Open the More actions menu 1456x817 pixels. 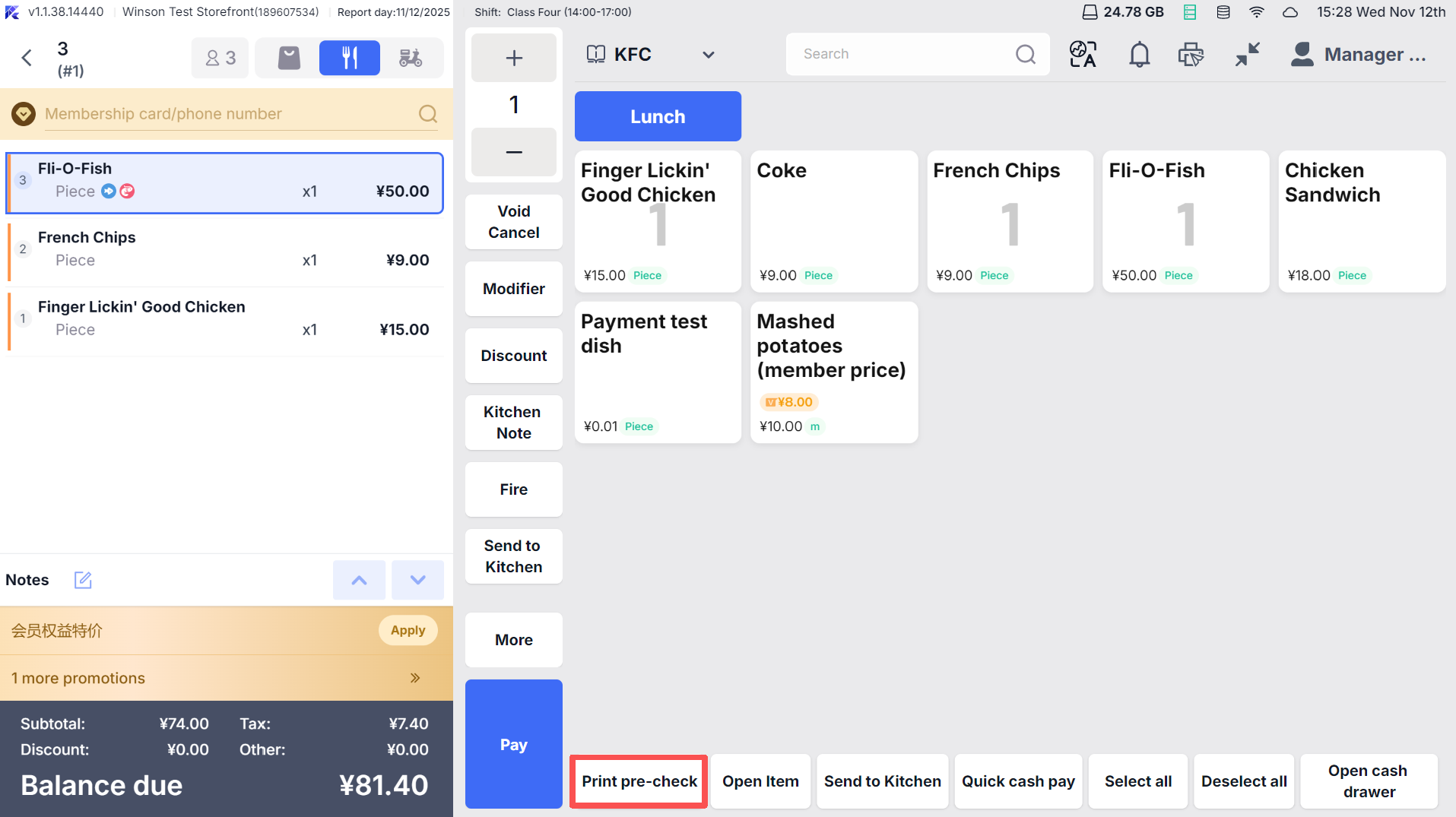(514, 640)
